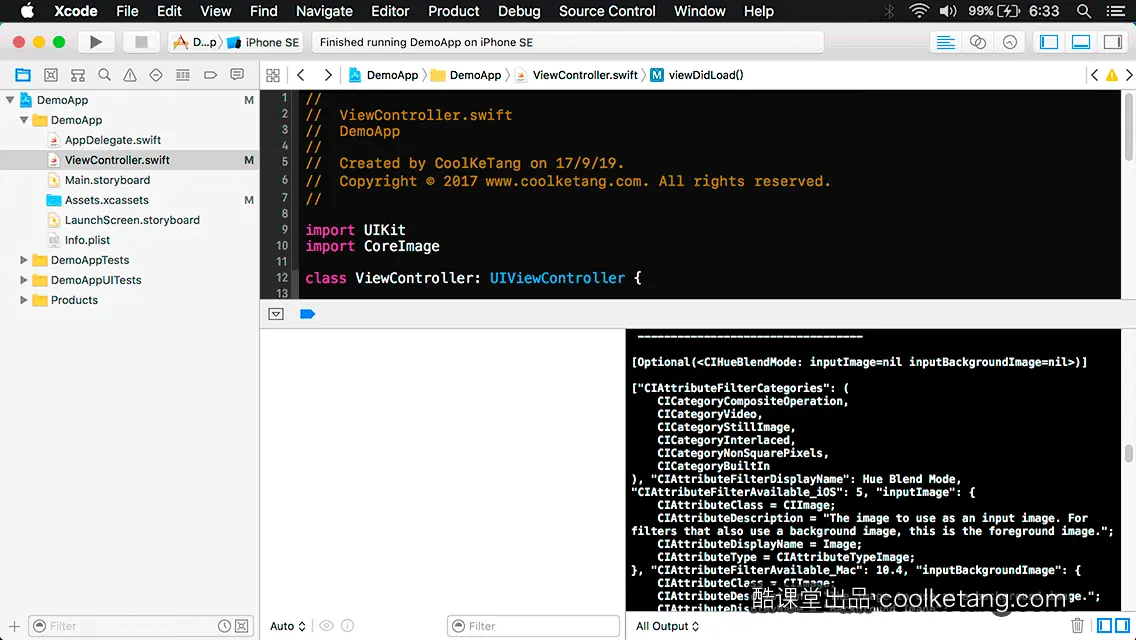
Task: Open the Source Control navigator icon
Action: [x=51, y=75]
